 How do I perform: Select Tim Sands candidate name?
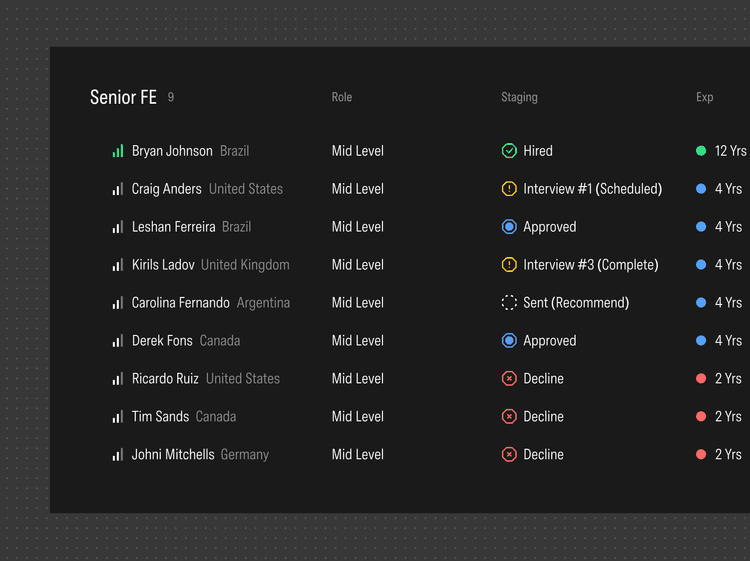point(160,417)
